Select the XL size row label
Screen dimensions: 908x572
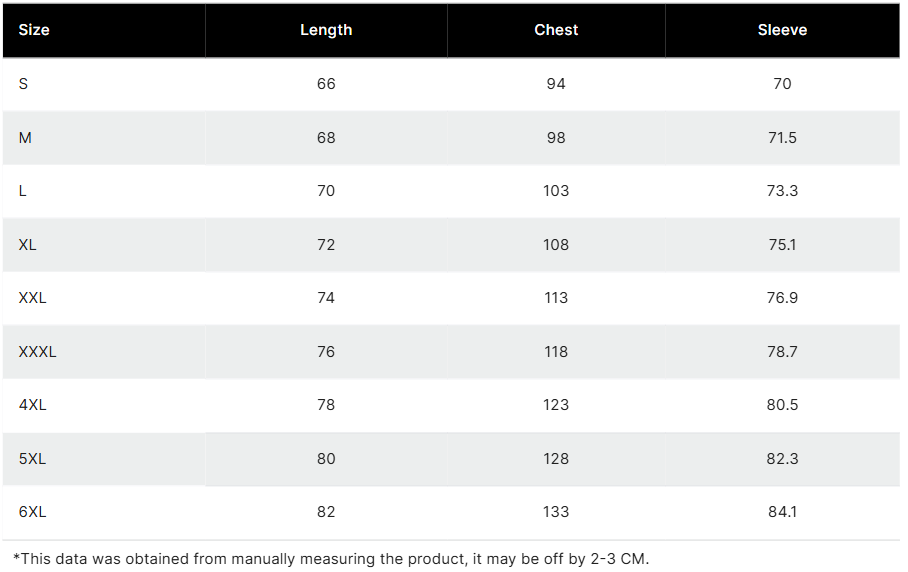pyautogui.click(x=27, y=245)
